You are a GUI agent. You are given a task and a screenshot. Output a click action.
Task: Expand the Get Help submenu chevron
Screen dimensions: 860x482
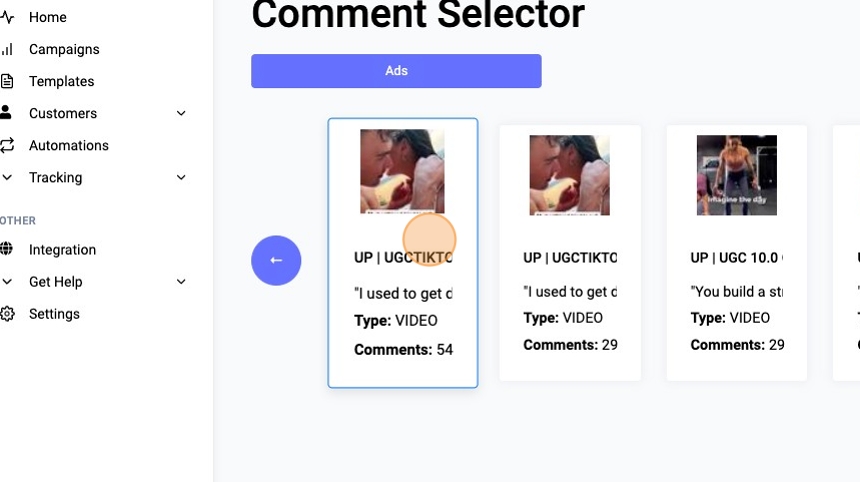pyautogui.click(x=181, y=282)
